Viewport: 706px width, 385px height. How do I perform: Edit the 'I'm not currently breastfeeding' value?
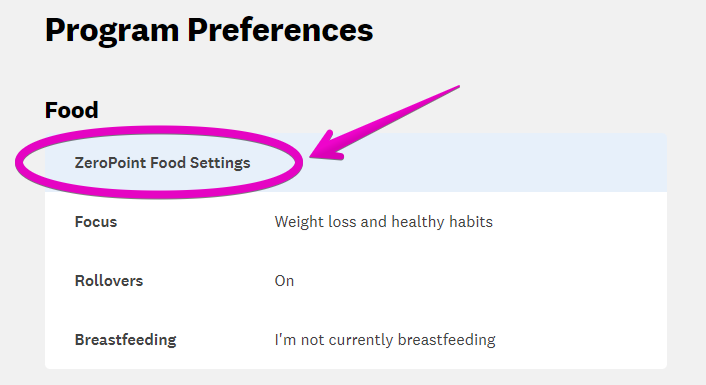[x=385, y=340]
